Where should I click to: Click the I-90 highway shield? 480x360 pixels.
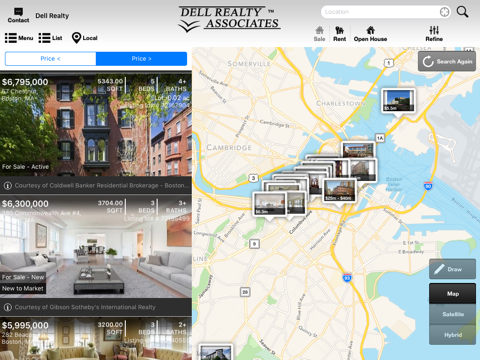click(x=428, y=186)
